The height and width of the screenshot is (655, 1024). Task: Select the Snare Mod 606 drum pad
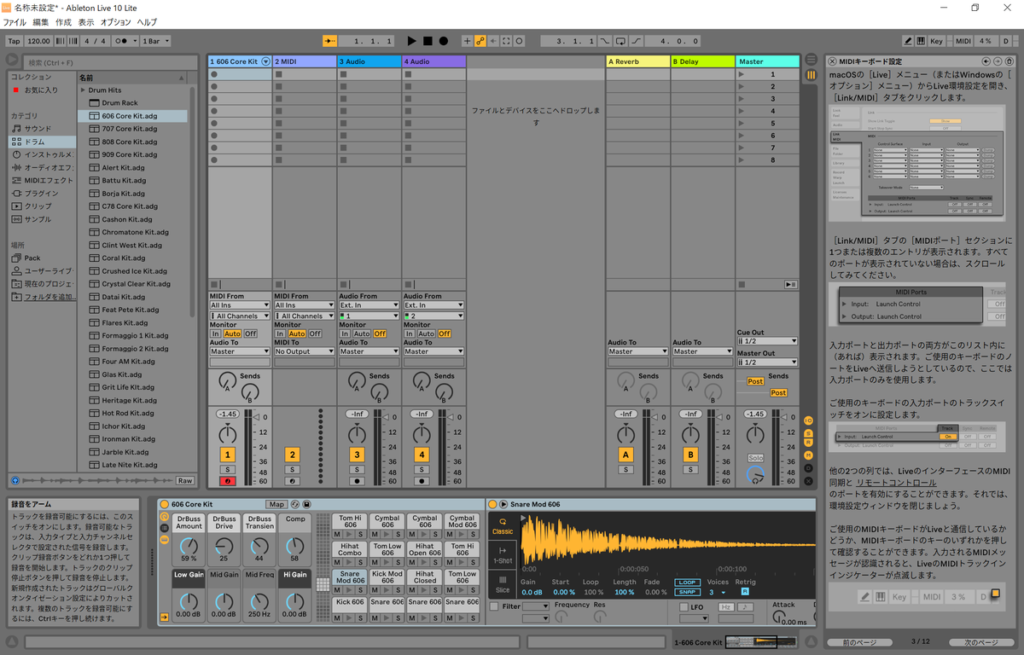350,577
